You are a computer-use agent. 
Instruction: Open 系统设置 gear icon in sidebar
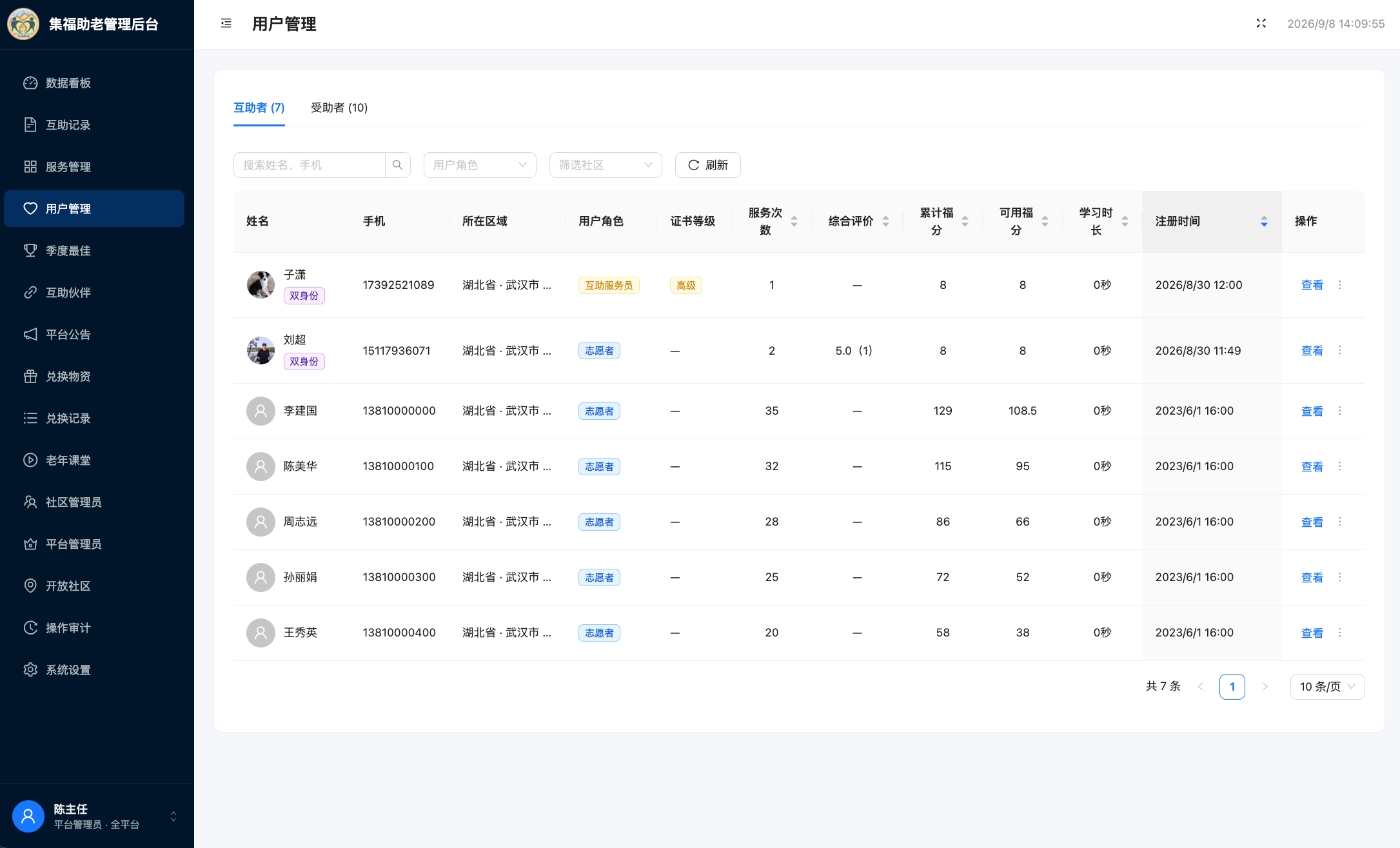30,670
